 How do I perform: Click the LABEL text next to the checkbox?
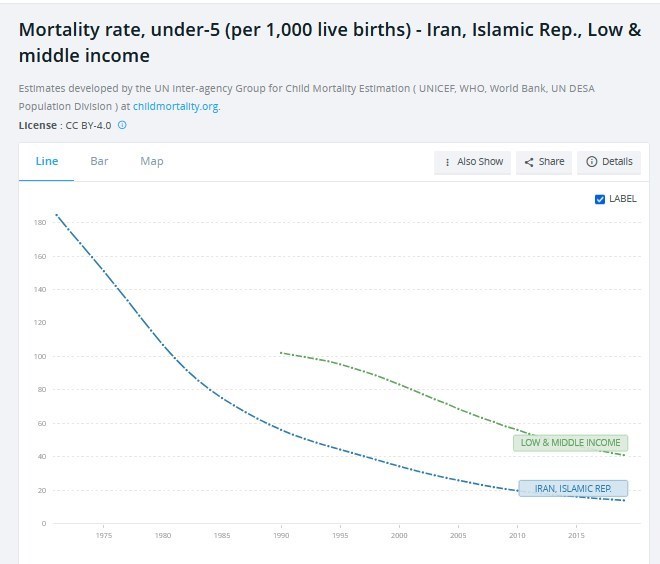622,199
